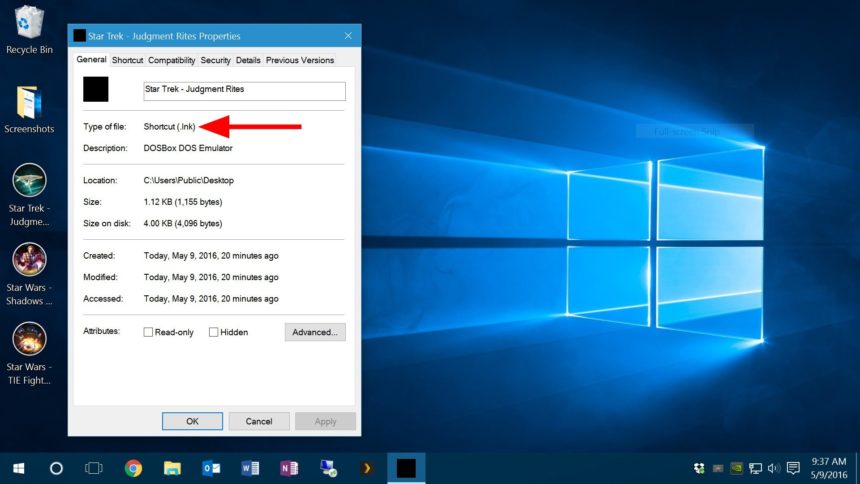
Task: Click the 1.12 KB (1,155 bytes) size value
Action: 183,202
